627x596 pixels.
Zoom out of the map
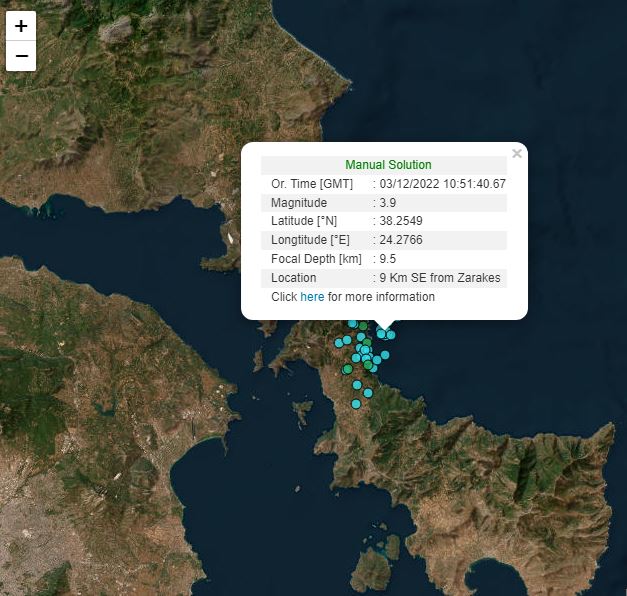click(x=21, y=56)
